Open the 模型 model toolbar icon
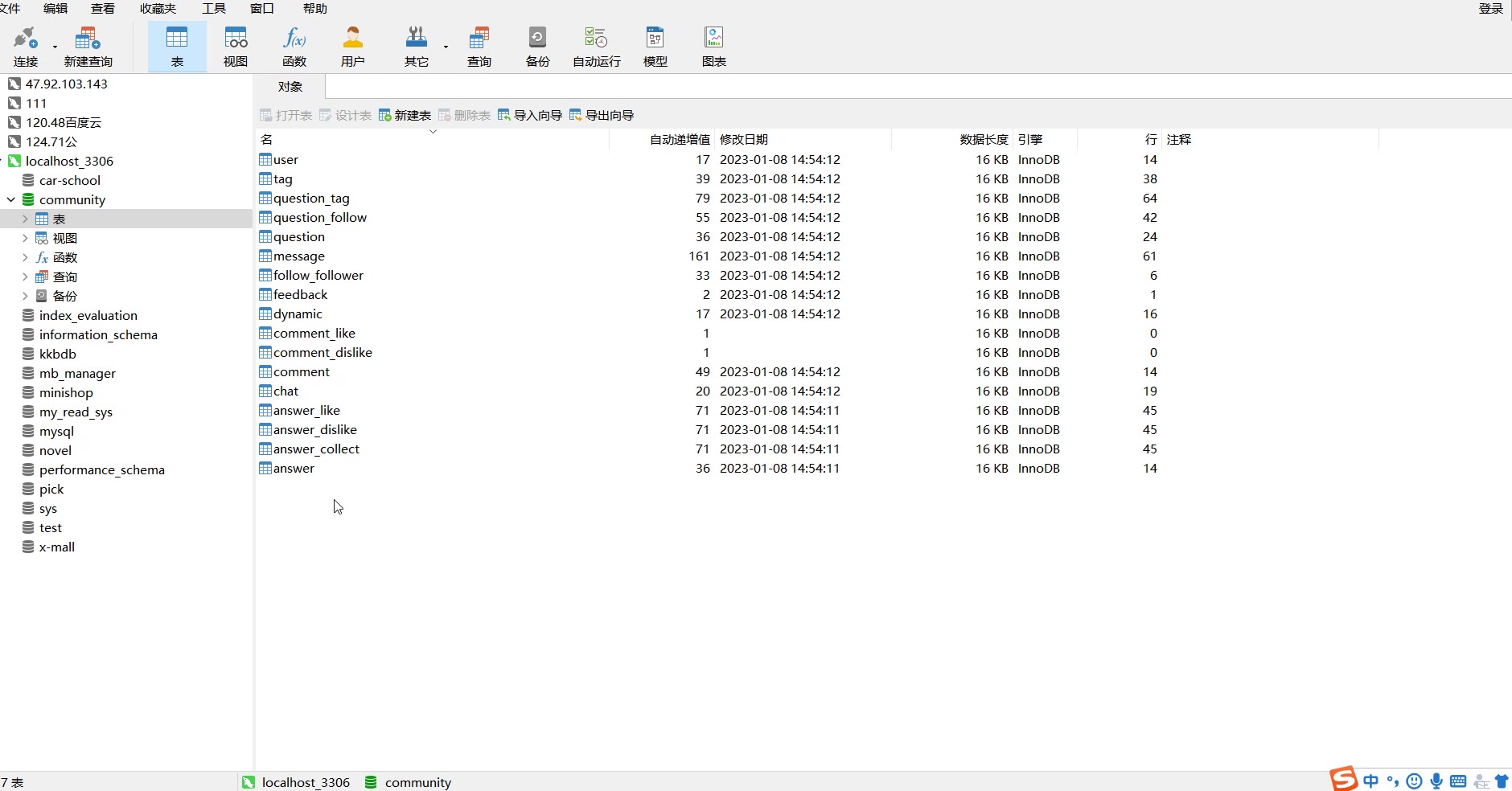The height and width of the screenshot is (791, 1512). (655, 47)
